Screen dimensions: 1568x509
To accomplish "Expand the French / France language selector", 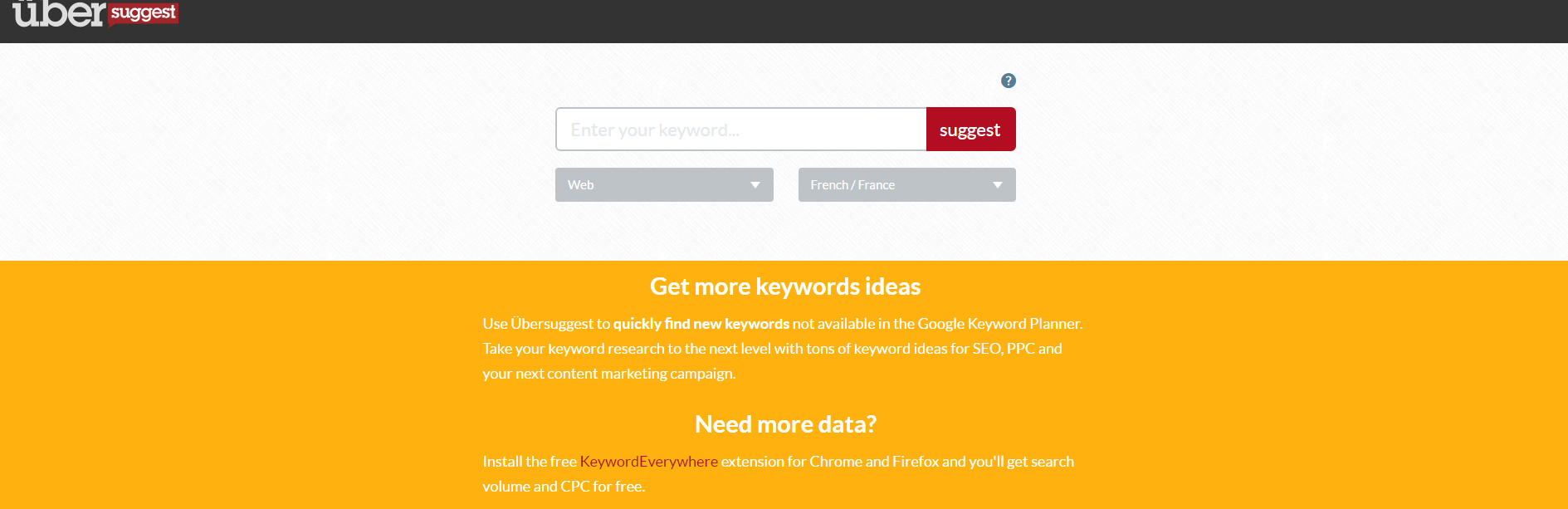I will pyautogui.click(x=906, y=185).
